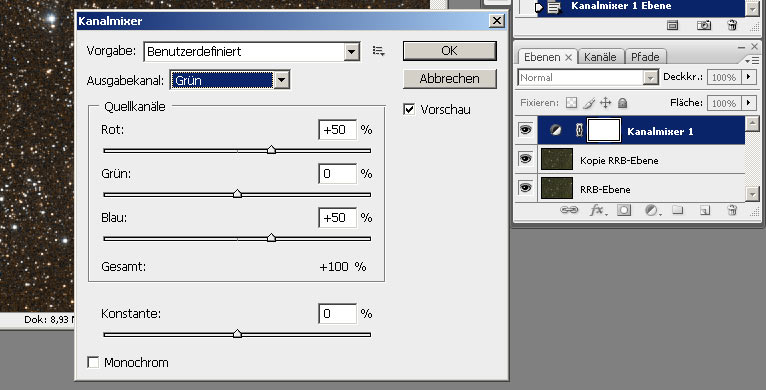Confirm the Kanalmixer with OK
The width and height of the screenshot is (766, 390).
(449, 51)
